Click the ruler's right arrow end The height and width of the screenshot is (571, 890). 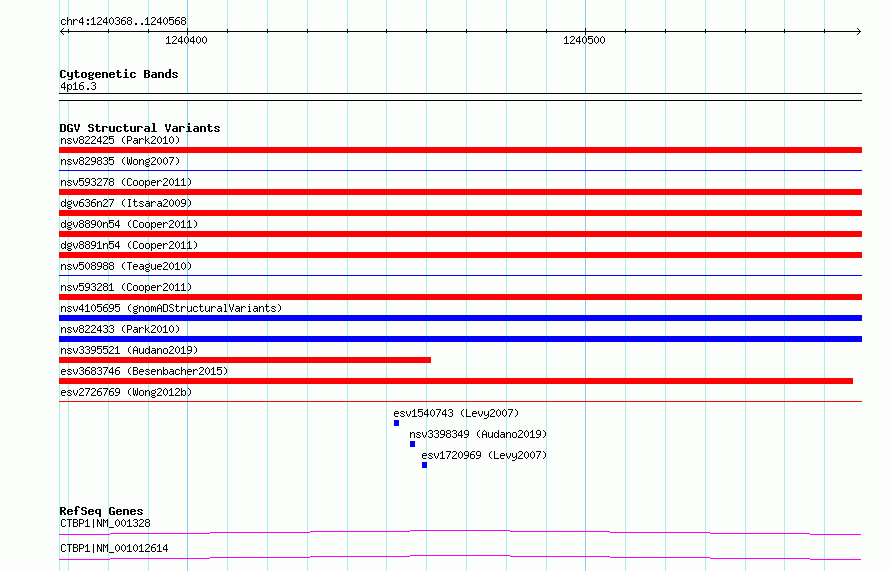coord(858,31)
